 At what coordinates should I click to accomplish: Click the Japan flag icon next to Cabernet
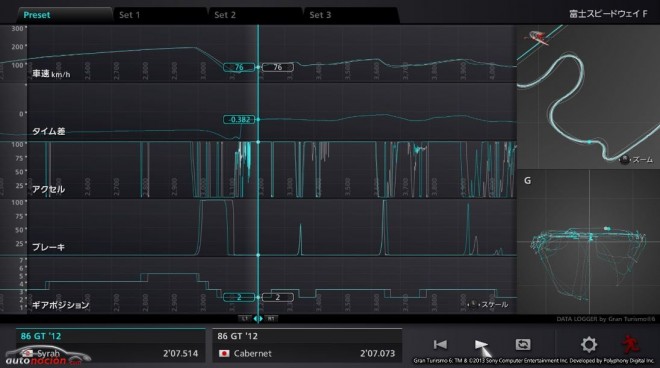tap(224, 353)
